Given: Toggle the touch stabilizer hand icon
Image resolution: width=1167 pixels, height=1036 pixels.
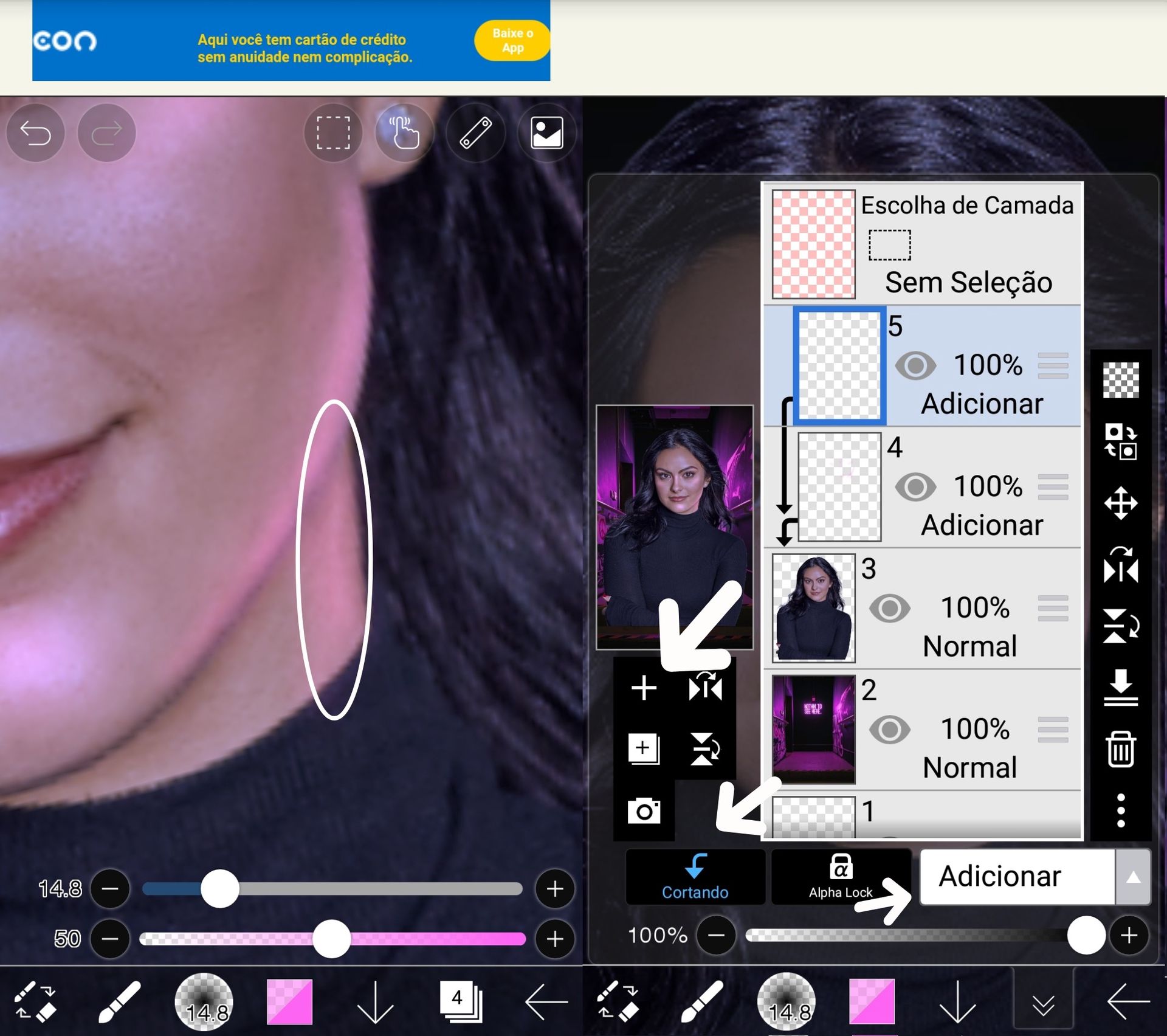Looking at the screenshot, I should (404, 133).
